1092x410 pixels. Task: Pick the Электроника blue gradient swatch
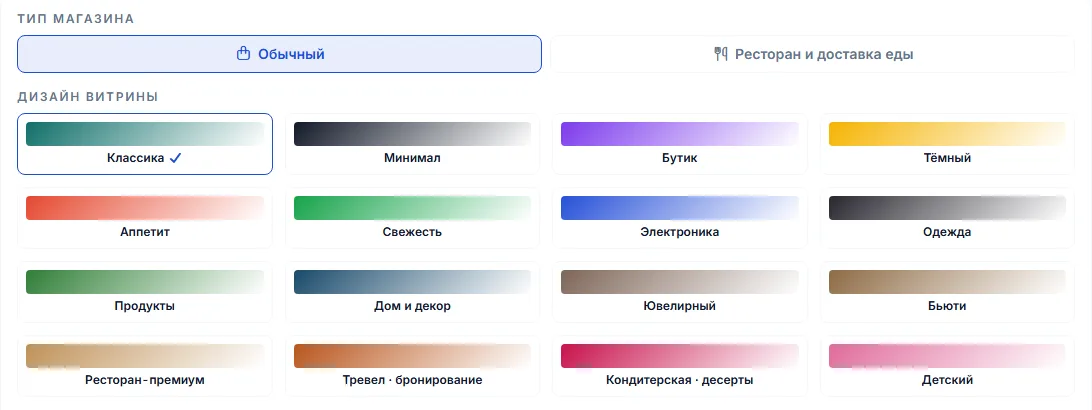pos(680,208)
